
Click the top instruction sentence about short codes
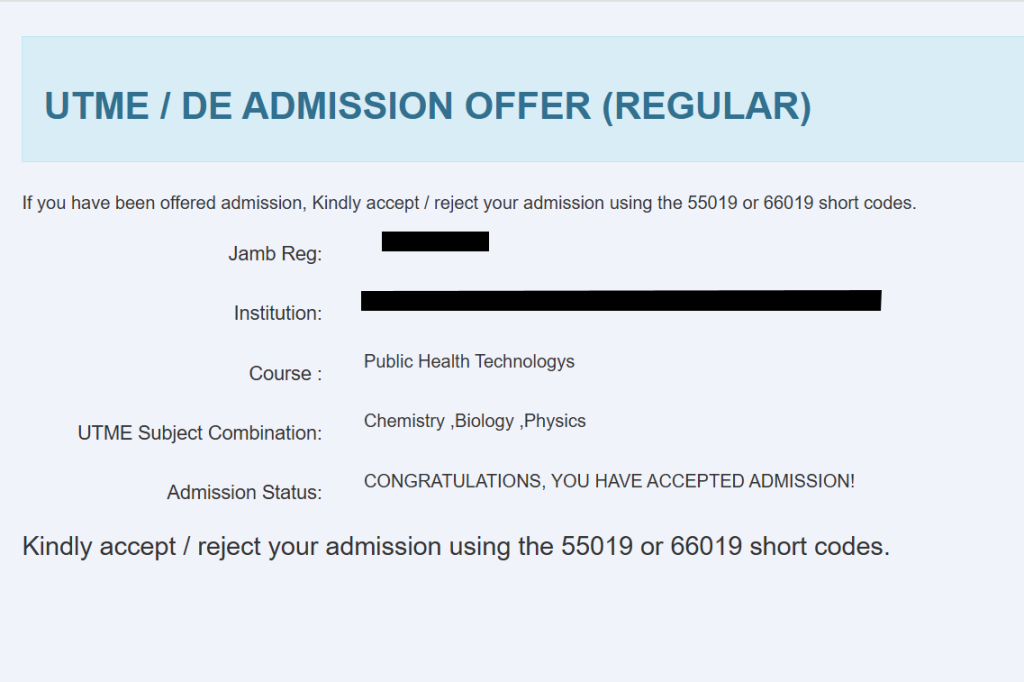coord(469,203)
